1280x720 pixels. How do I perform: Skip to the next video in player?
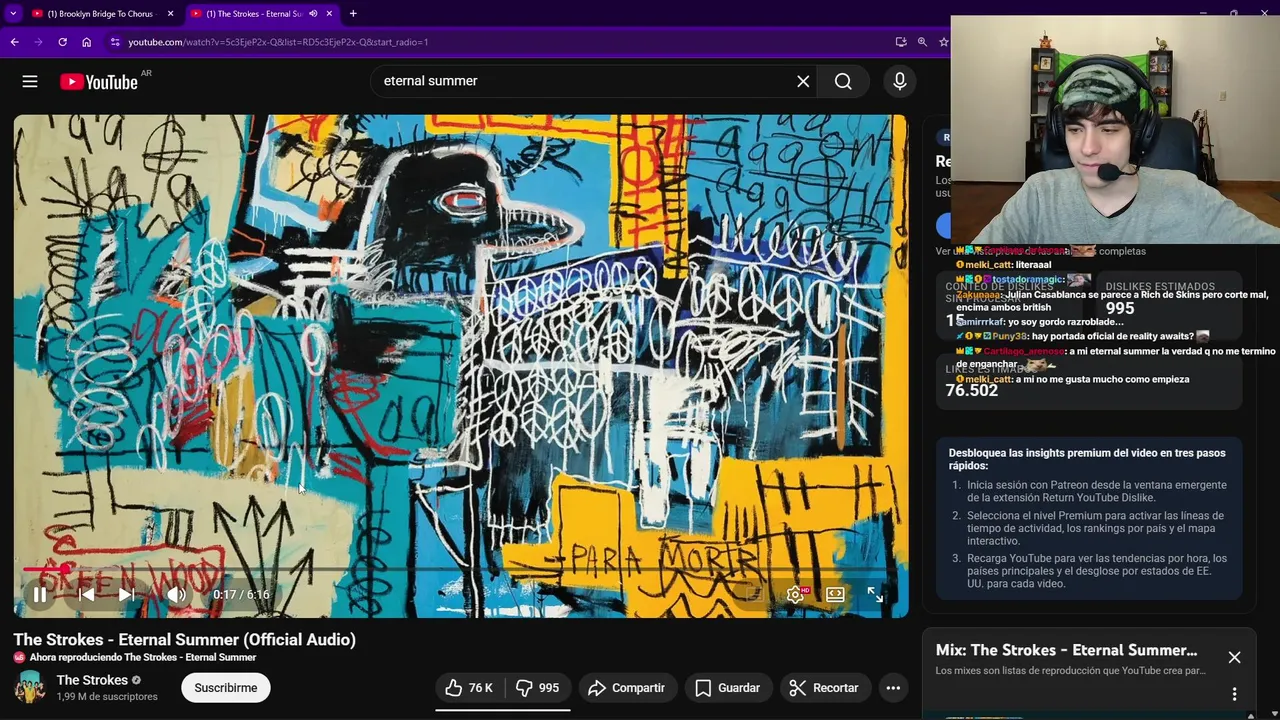pyautogui.click(x=127, y=594)
